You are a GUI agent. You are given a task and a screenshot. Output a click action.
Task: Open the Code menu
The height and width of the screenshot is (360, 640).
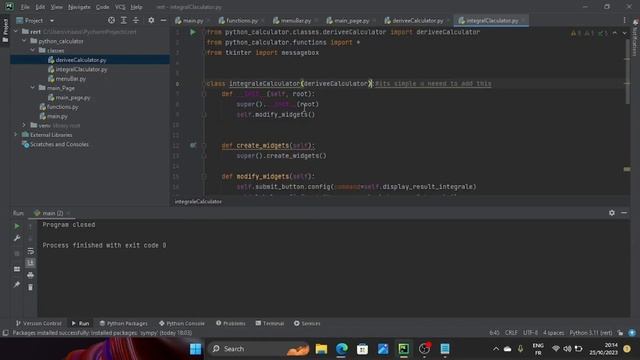coord(102,7)
